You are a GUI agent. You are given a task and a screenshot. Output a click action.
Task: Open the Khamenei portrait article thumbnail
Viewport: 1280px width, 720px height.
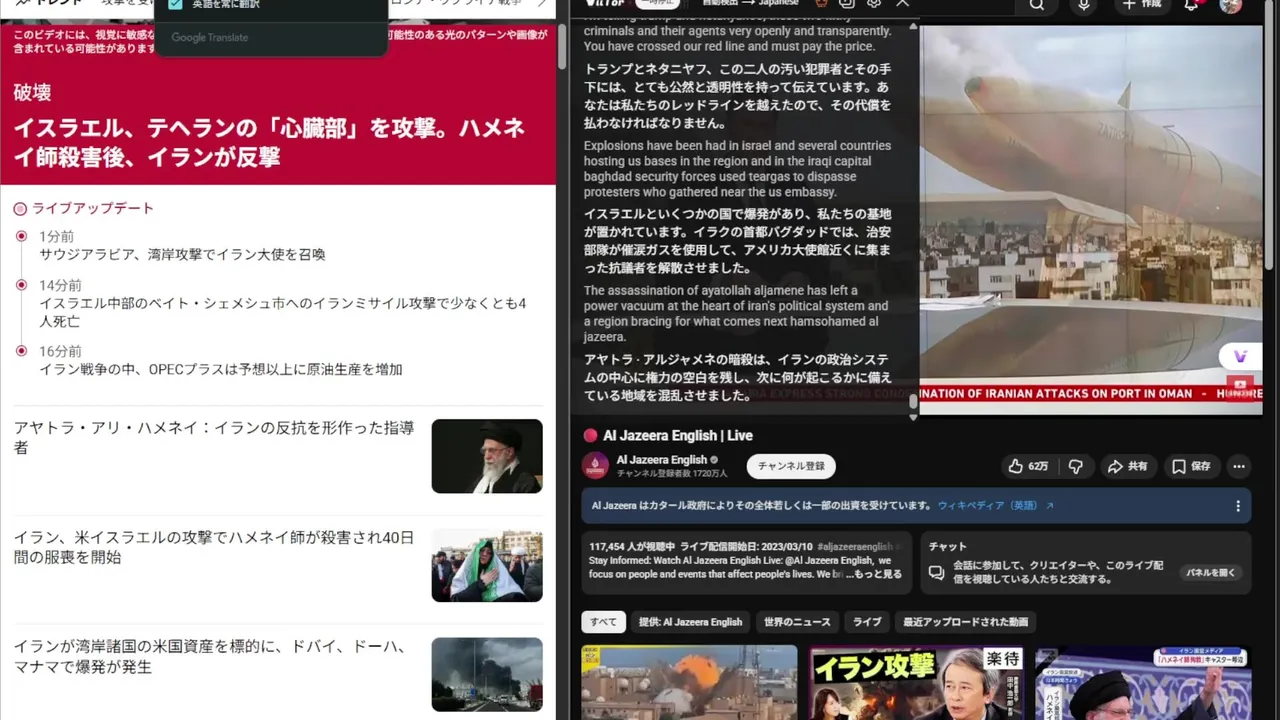(x=487, y=456)
